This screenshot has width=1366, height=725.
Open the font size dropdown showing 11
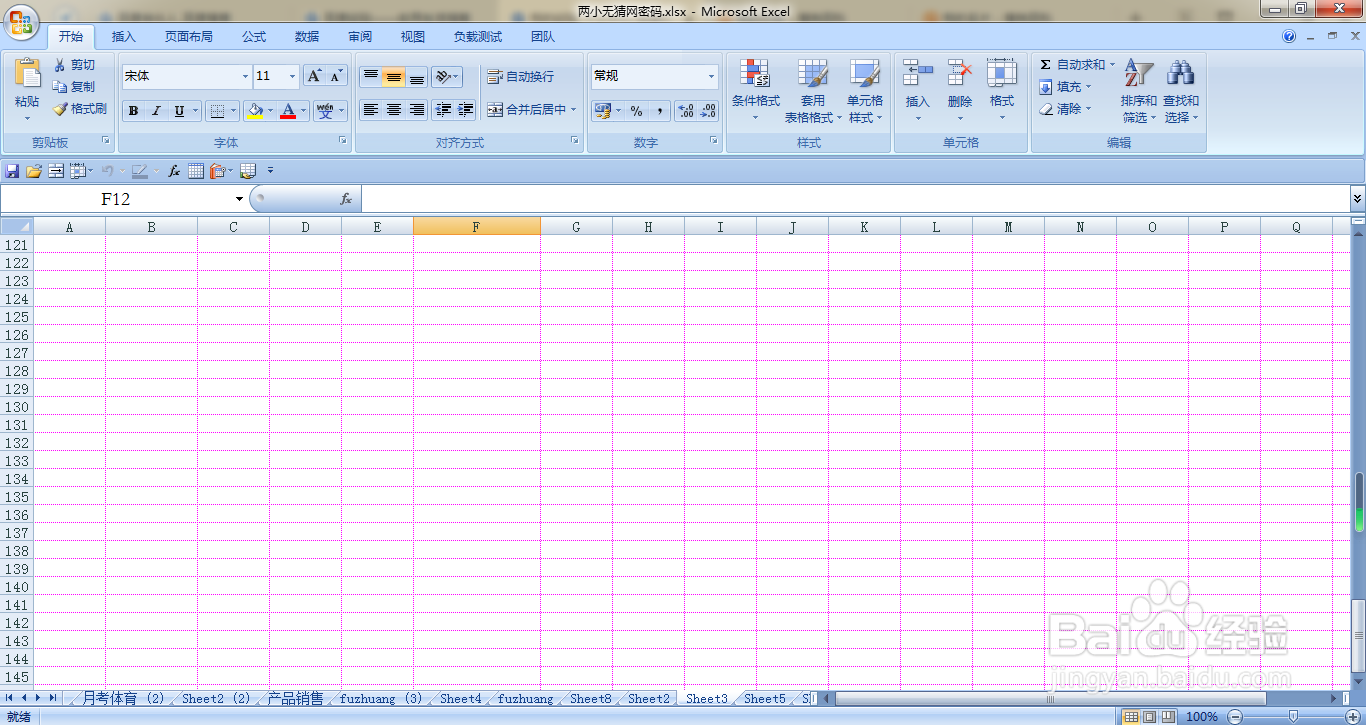pyautogui.click(x=292, y=76)
